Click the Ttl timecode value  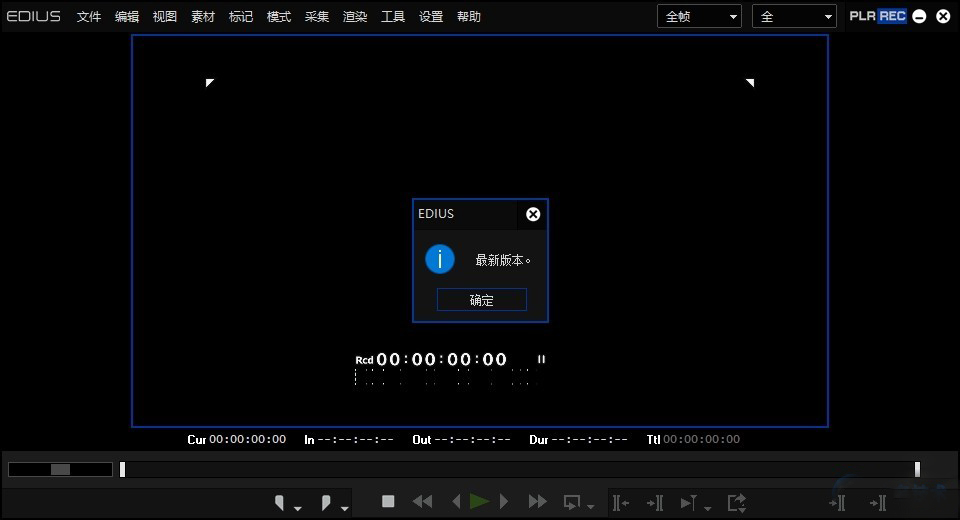point(702,439)
